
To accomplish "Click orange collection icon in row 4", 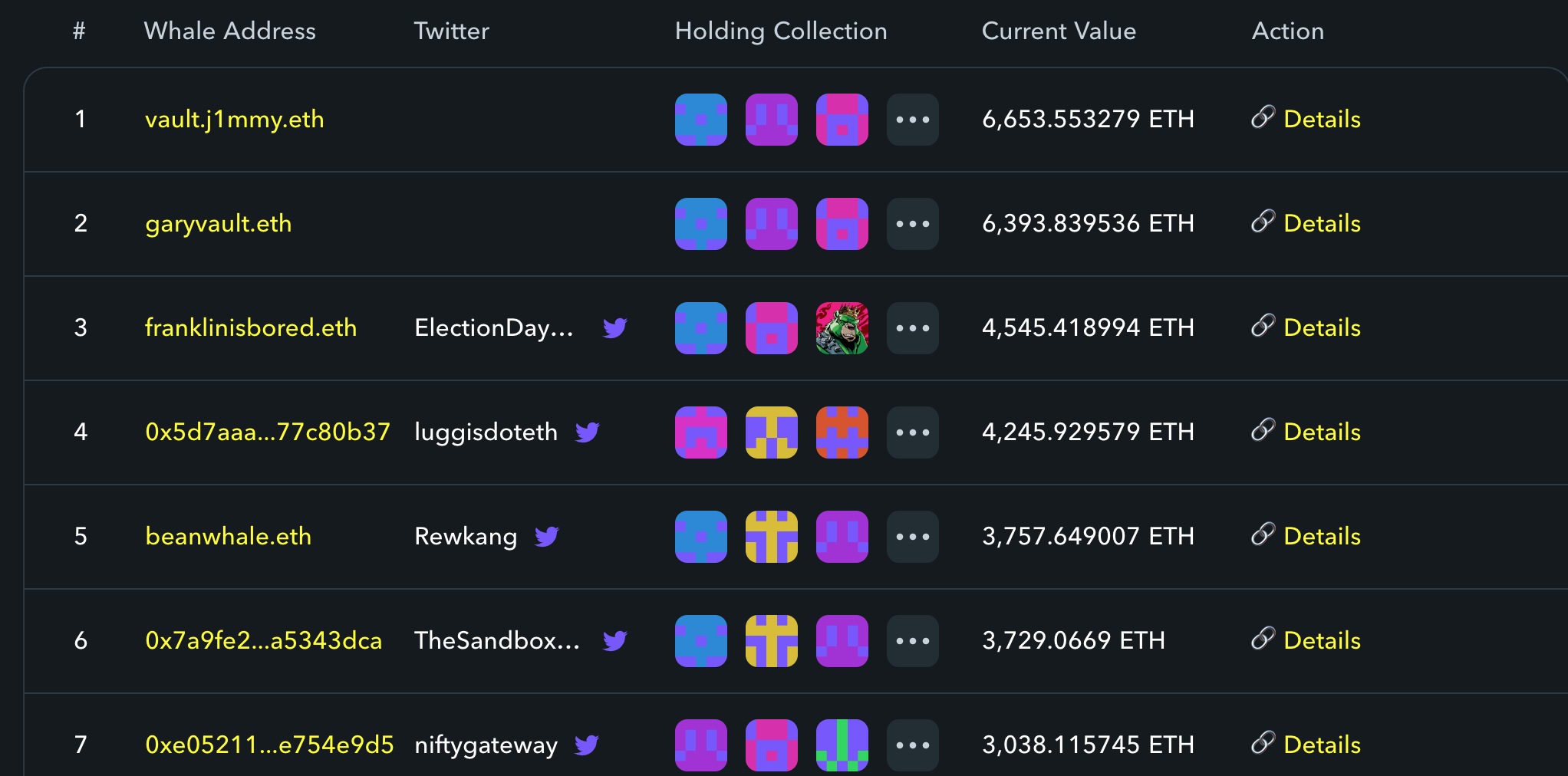I will click(842, 432).
